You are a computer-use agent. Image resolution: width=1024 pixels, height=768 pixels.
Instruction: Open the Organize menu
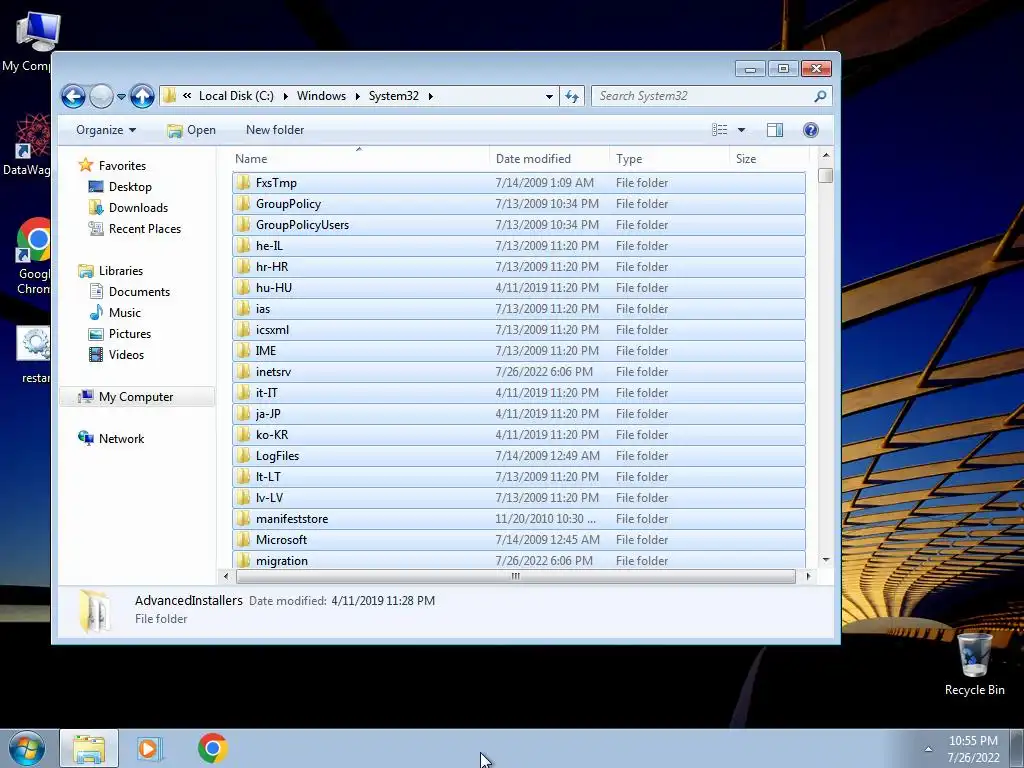(106, 130)
